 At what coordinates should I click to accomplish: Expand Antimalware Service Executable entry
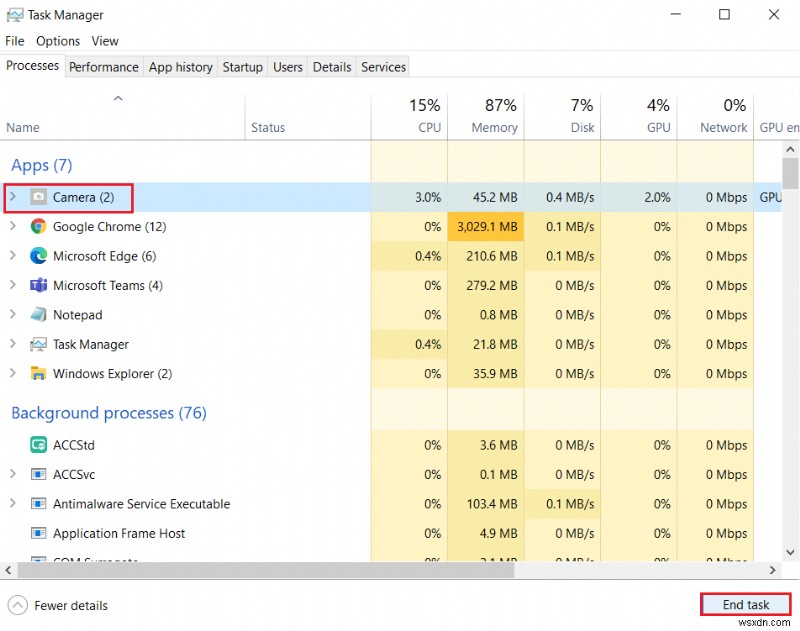[13, 504]
